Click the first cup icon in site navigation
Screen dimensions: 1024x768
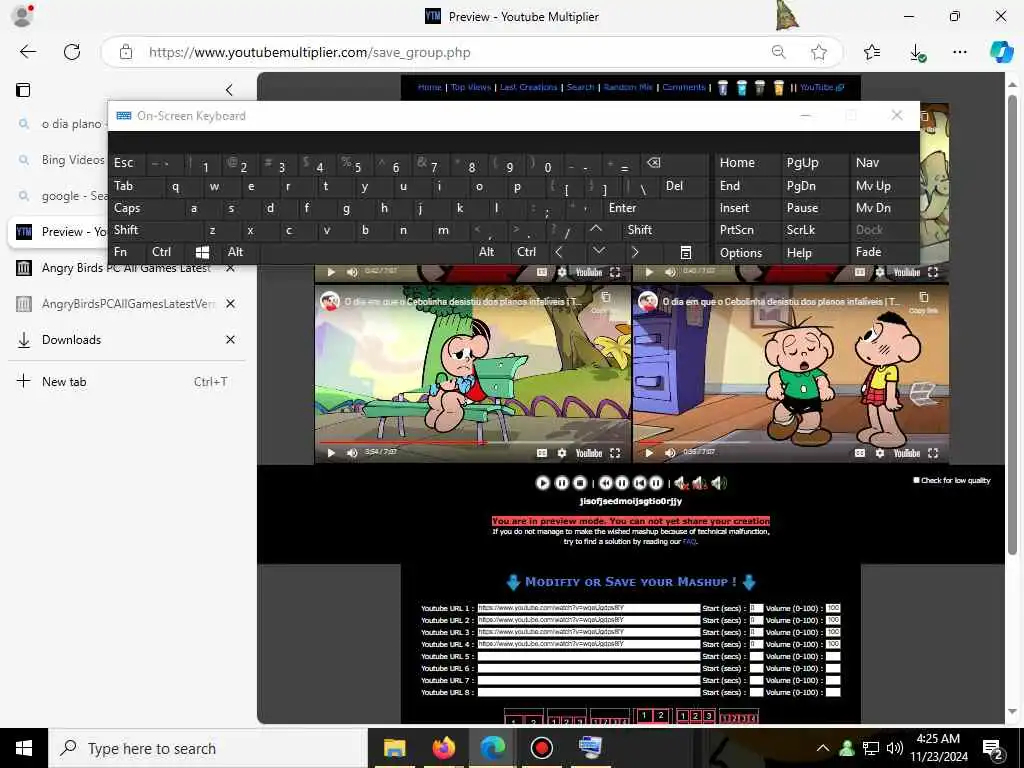point(722,88)
